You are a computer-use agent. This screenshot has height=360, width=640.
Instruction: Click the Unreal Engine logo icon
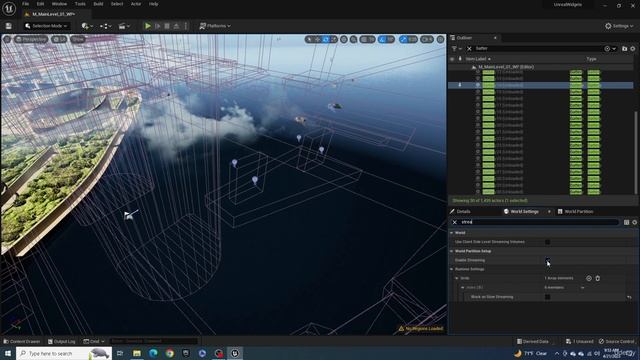click(9, 8)
